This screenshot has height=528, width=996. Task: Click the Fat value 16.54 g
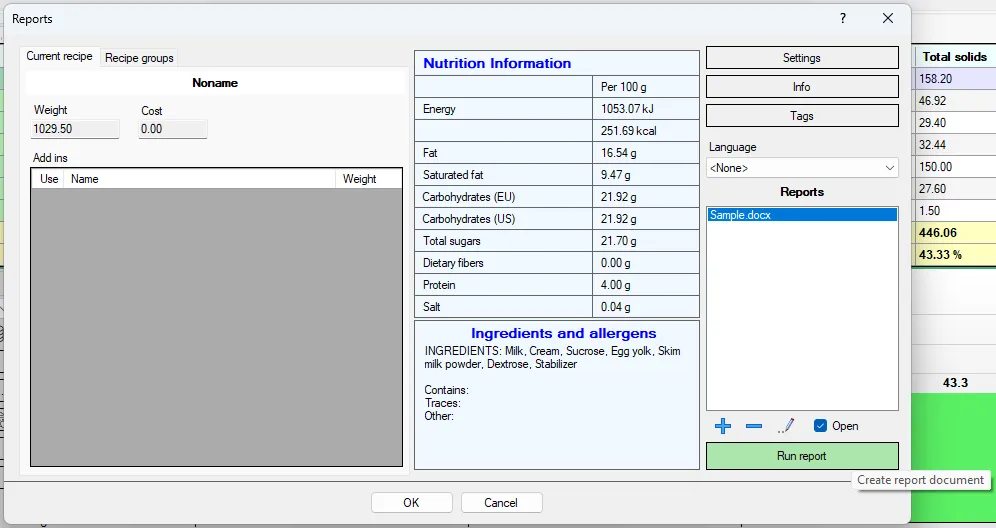click(x=645, y=152)
